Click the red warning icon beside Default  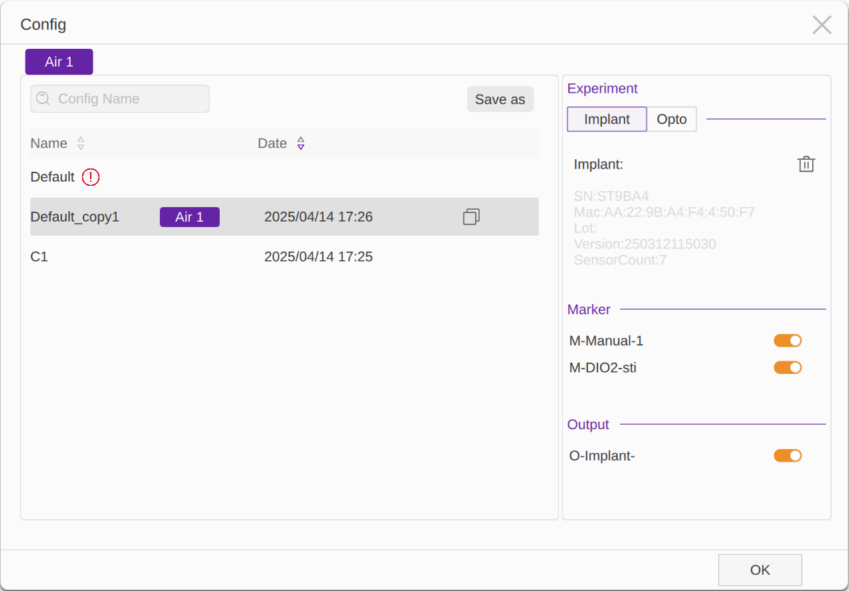tap(90, 177)
